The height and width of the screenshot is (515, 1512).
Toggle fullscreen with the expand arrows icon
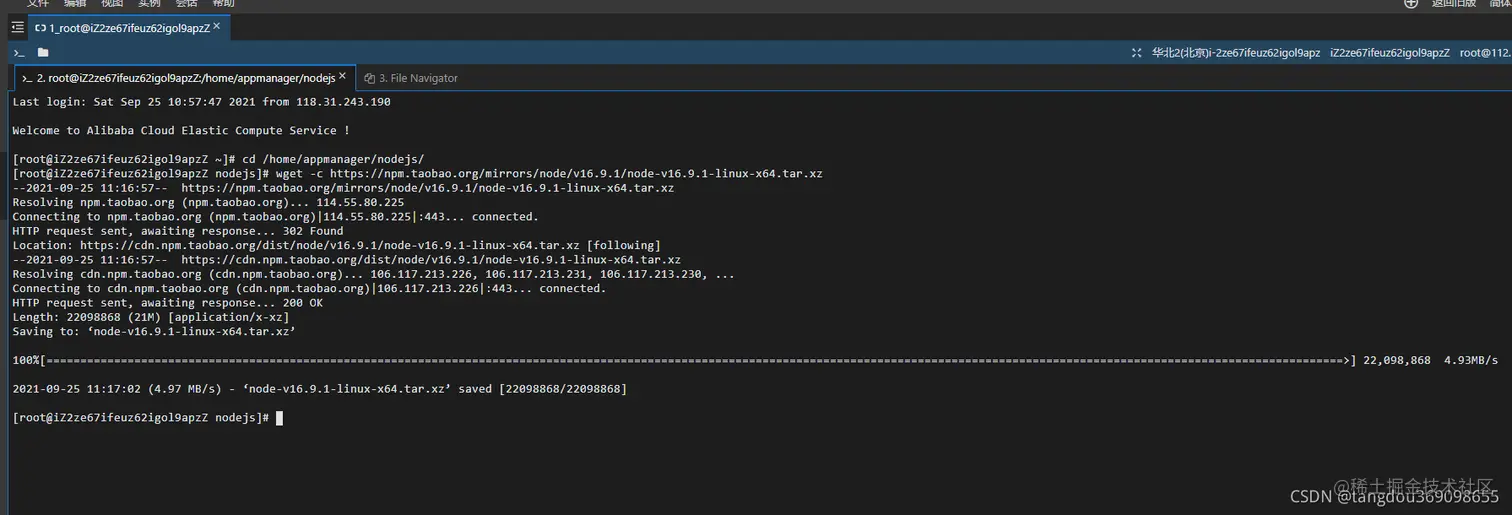pos(1136,53)
